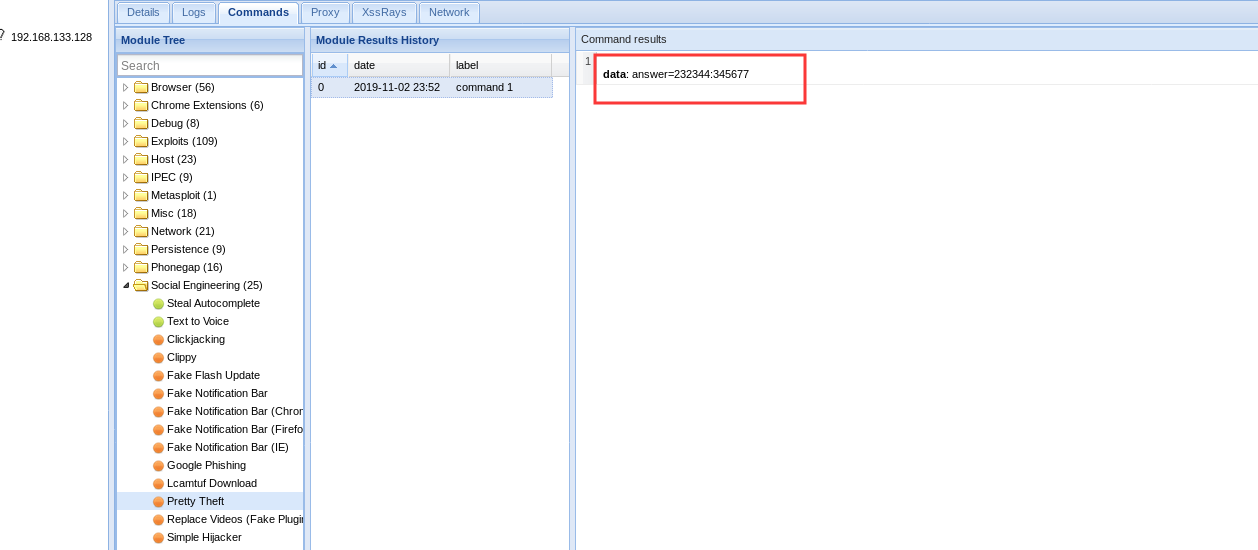Screen dimensions: 1258x550
Task: Expand the Debug (8) folder
Action: pos(126,123)
